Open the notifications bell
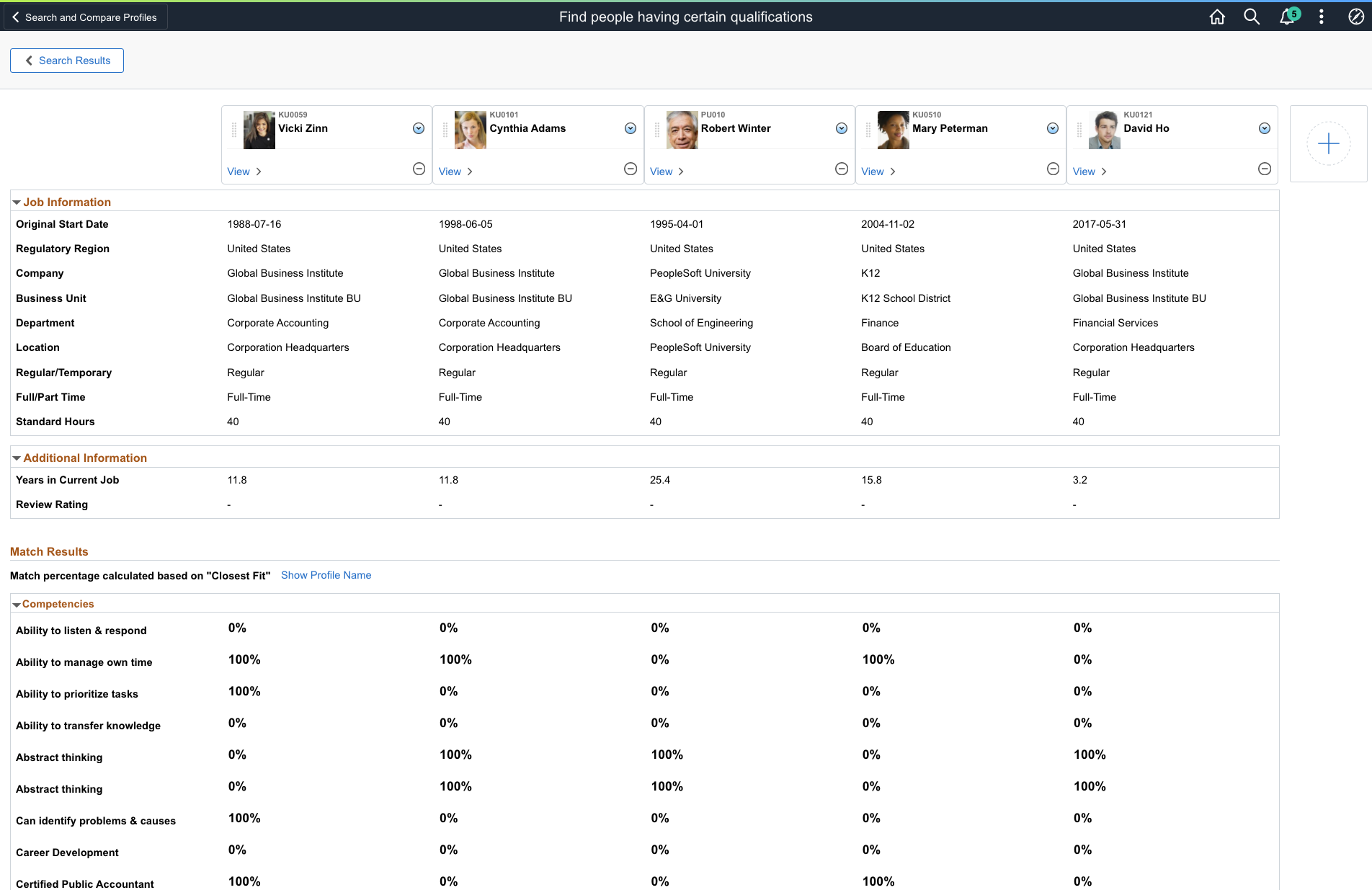1372x890 pixels. click(x=1287, y=17)
